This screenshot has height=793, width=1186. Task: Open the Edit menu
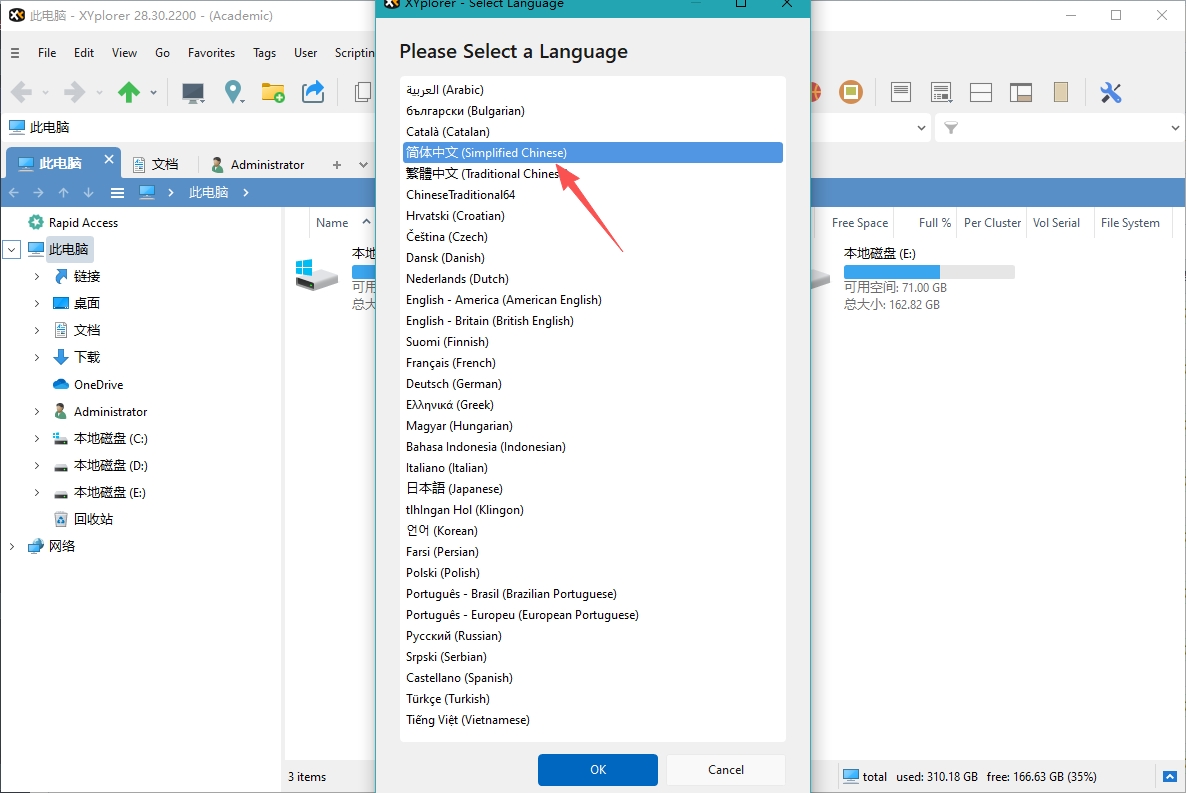click(84, 52)
